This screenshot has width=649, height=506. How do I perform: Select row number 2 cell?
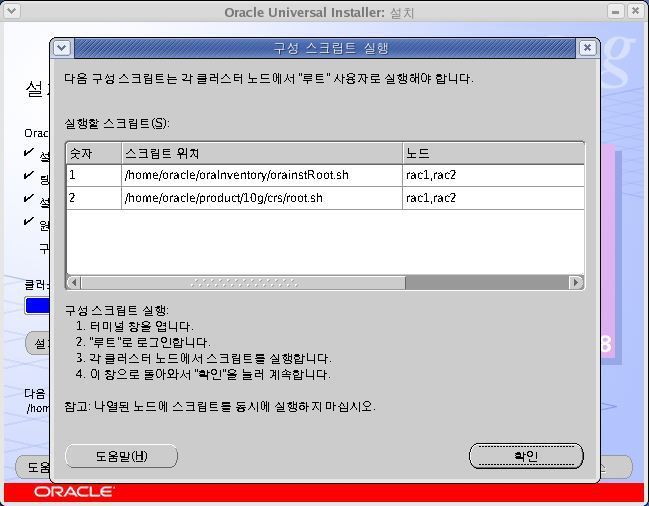(94, 198)
